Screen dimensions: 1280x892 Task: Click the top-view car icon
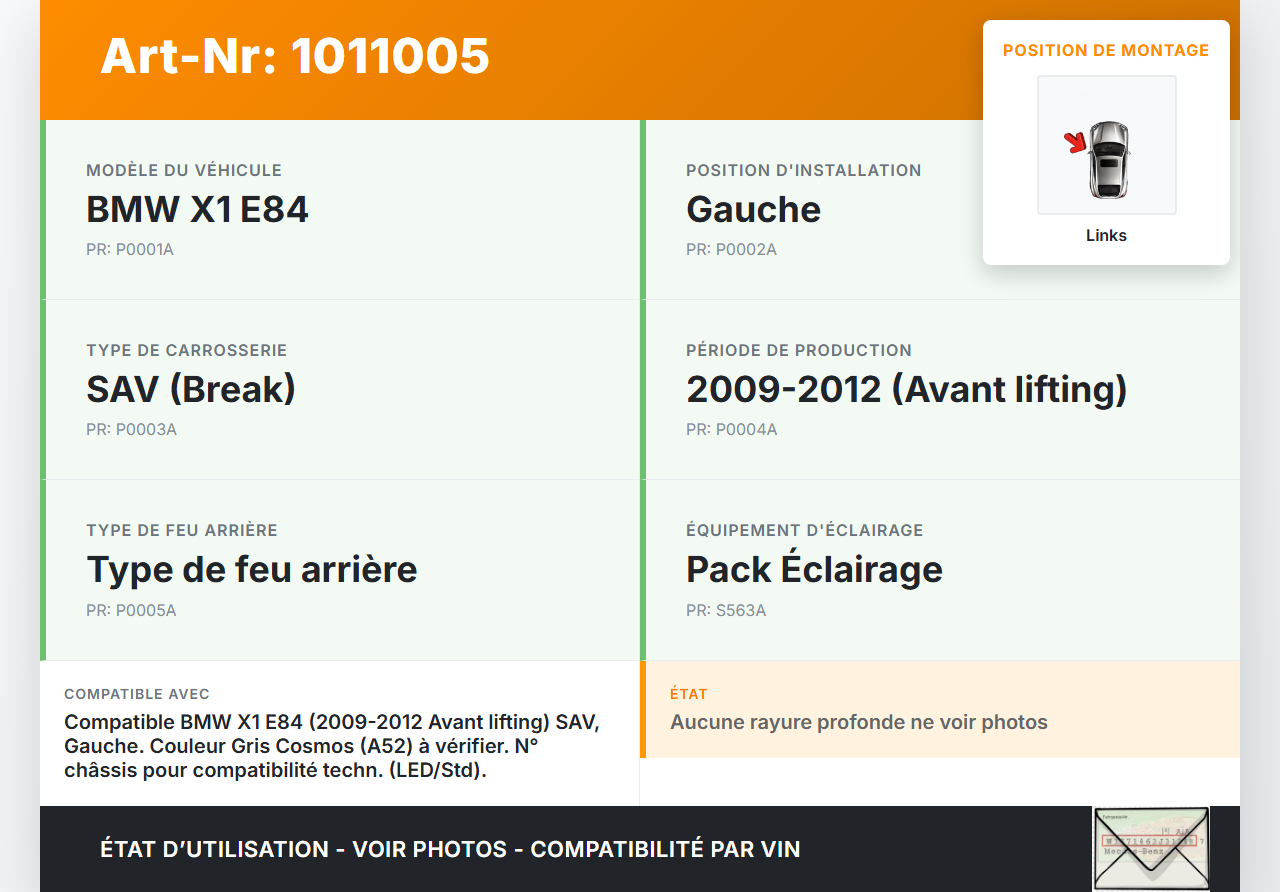tap(1108, 158)
